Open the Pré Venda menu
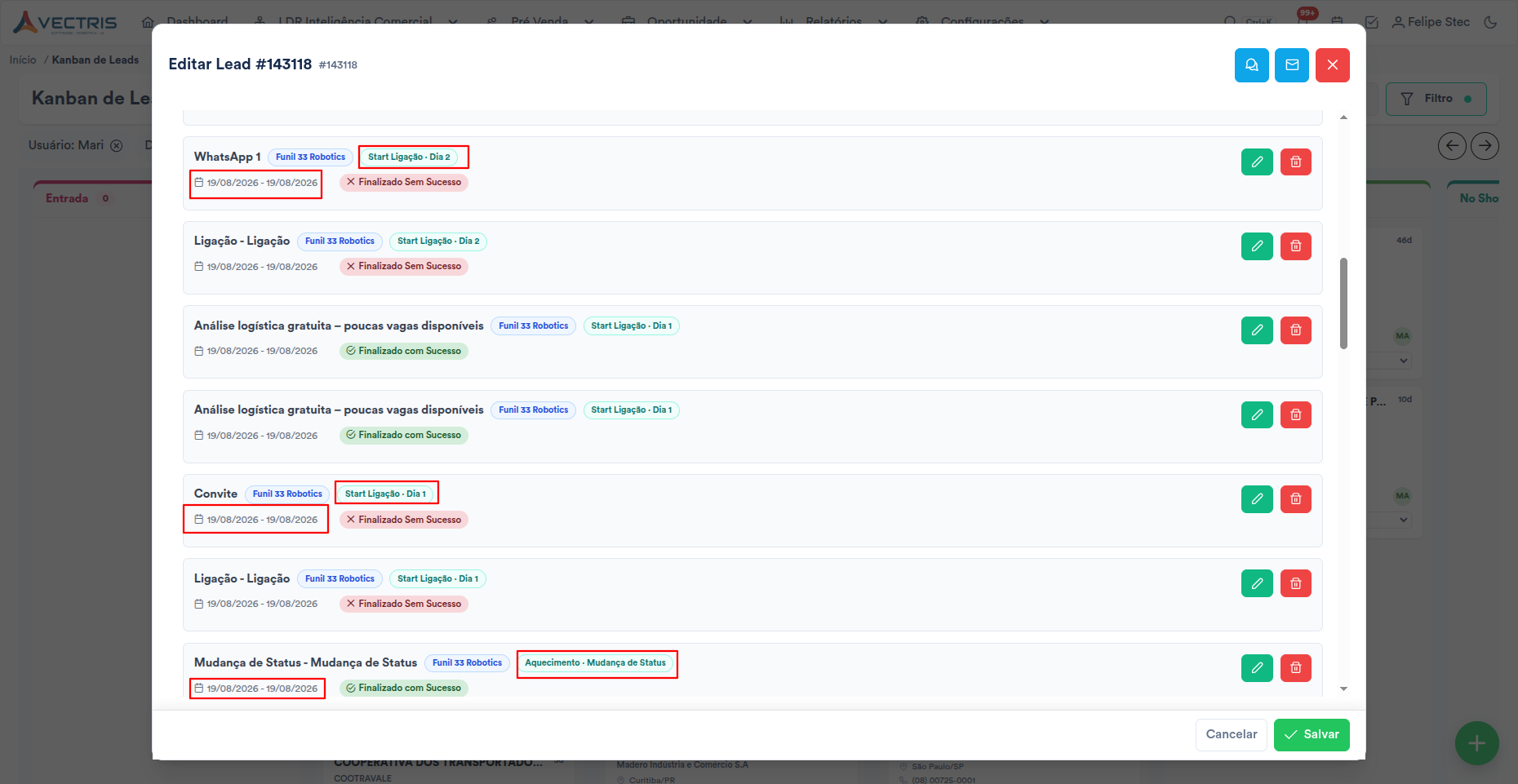 tap(539, 21)
